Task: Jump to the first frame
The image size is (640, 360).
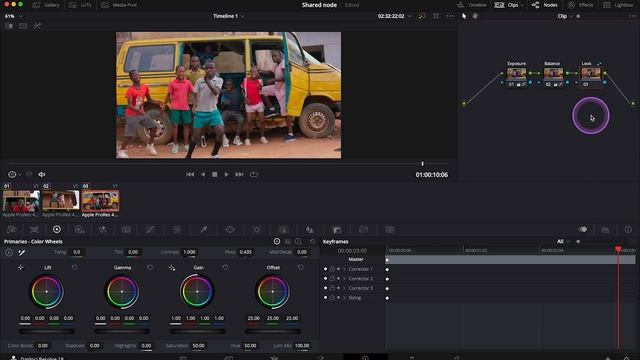Action: coord(190,174)
